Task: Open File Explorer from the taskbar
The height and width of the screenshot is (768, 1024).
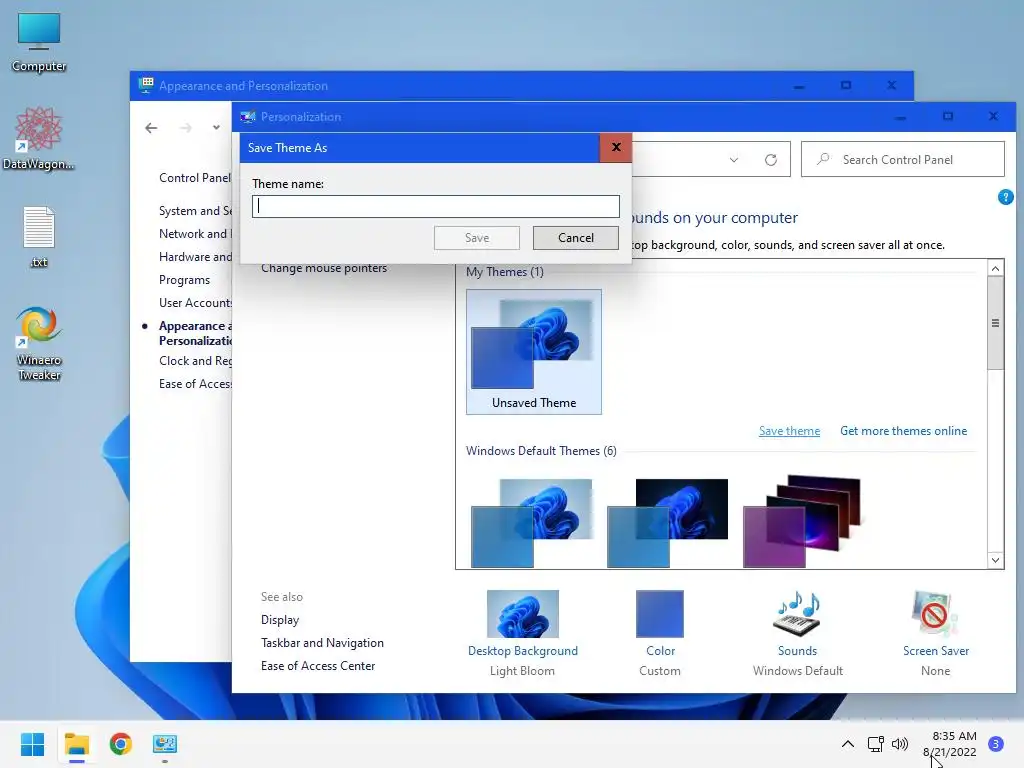Action: click(76, 744)
